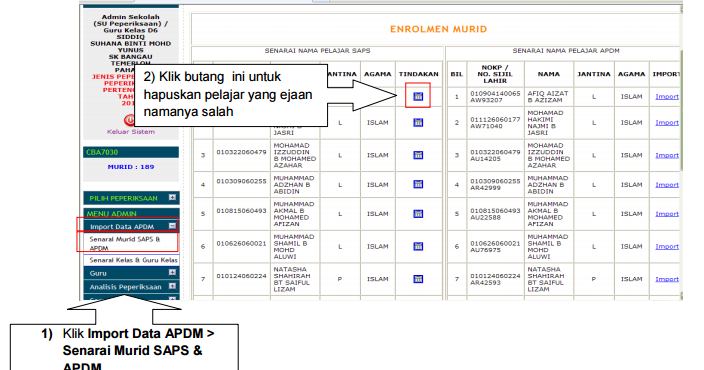Click NAMA header in APDM table
This screenshot has height=370, width=704.
(549, 74)
